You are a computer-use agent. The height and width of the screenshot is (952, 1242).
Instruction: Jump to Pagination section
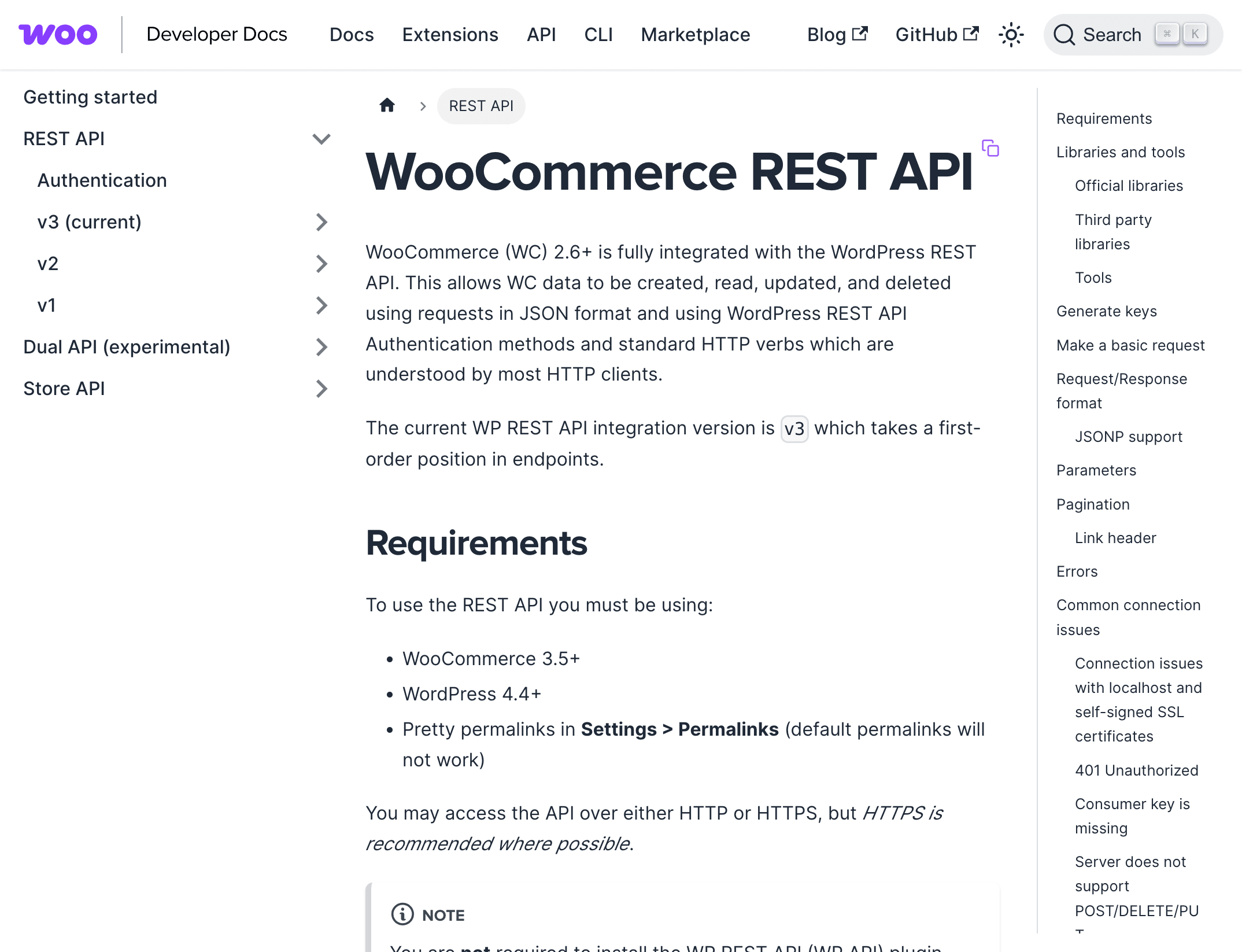coord(1093,504)
